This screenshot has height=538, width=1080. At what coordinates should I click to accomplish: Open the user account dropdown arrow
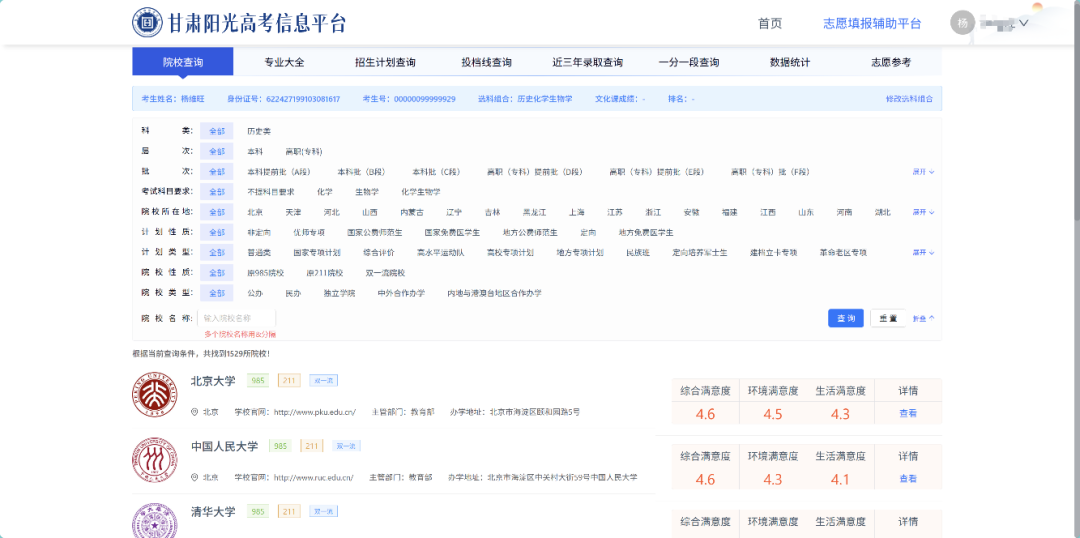[x=1023, y=23]
